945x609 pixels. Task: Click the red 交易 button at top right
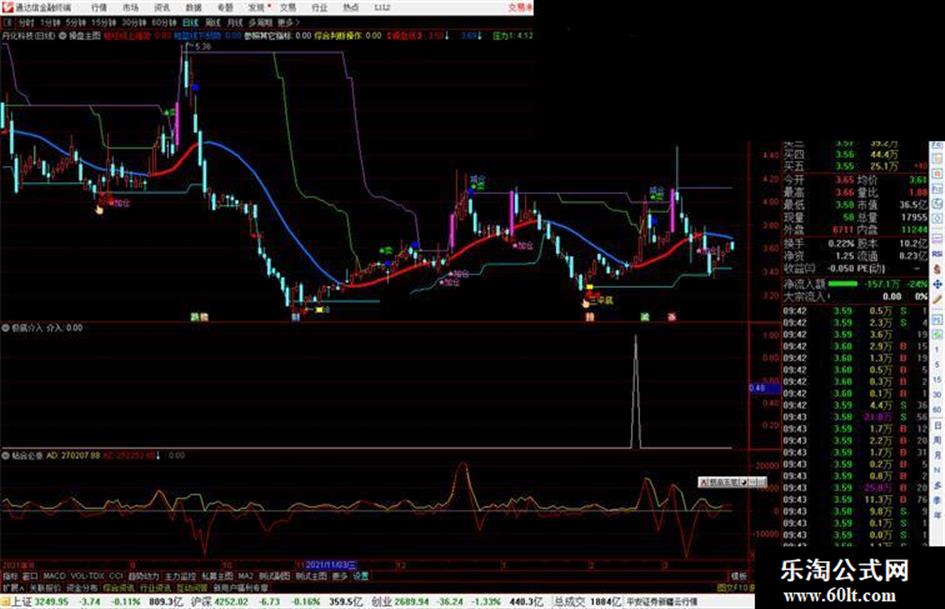[520, 7]
